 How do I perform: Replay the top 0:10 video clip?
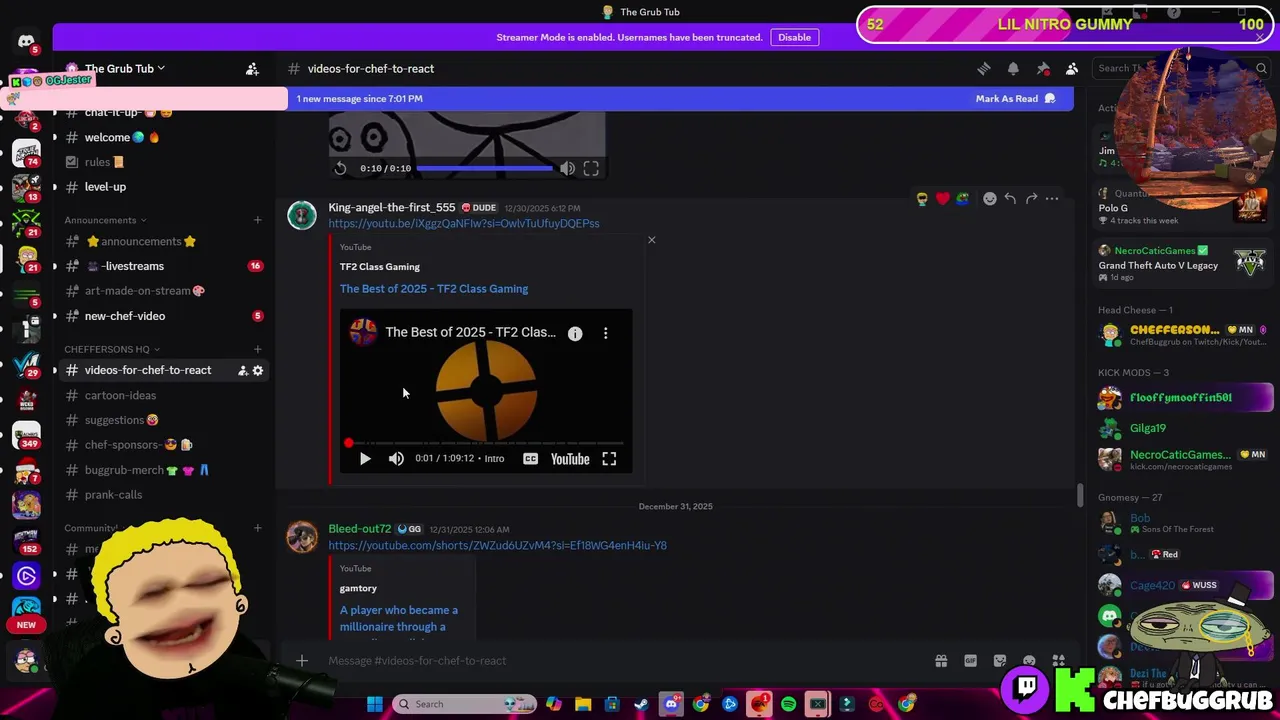tap(340, 168)
